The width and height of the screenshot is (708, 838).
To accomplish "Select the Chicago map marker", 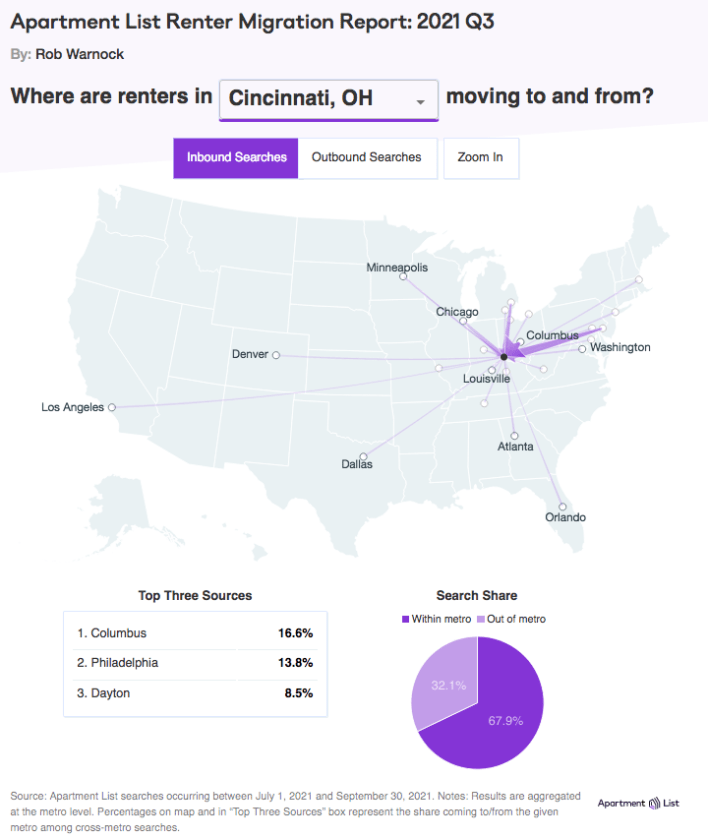I will pyautogui.click(x=463, y=321).
